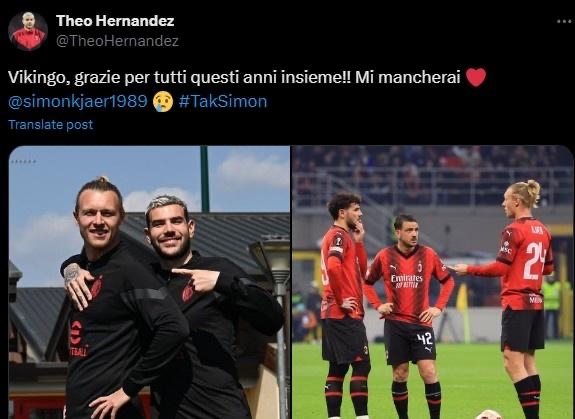Click the number 24 on the red jersey
This screenshot has width=575, height=419.
[534, 261]
